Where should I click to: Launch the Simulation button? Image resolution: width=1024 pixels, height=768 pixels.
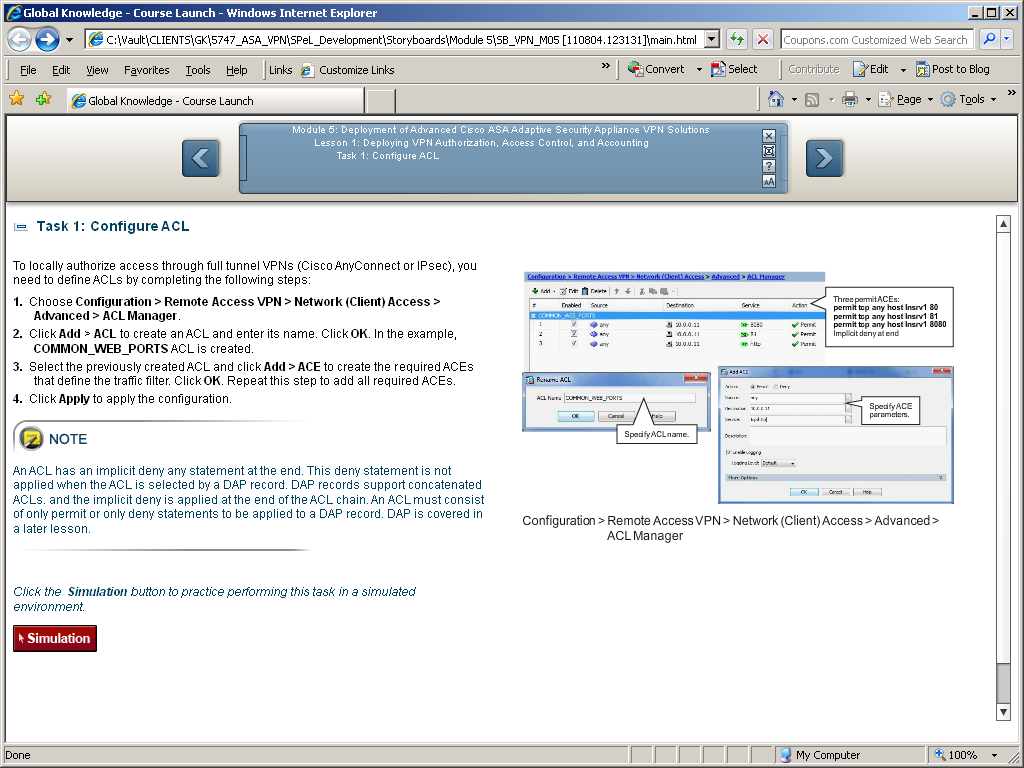tap(55, 638)
